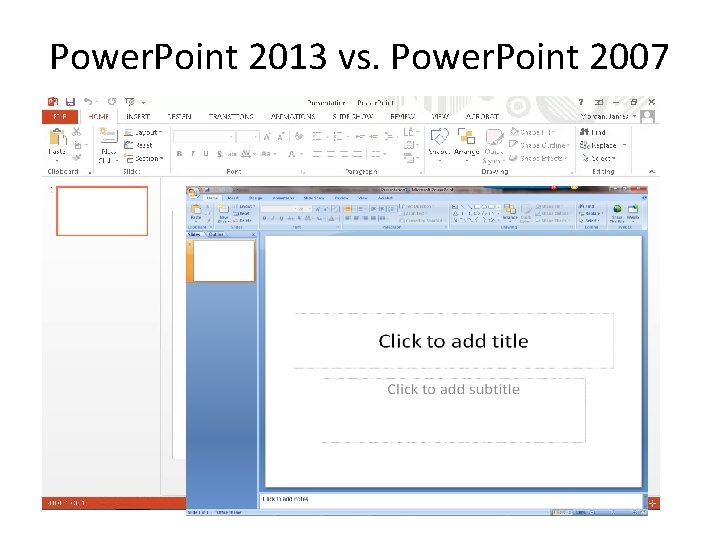
Task: Click orange zoom fit button in 2013 status bar
Action: (652, 503)
